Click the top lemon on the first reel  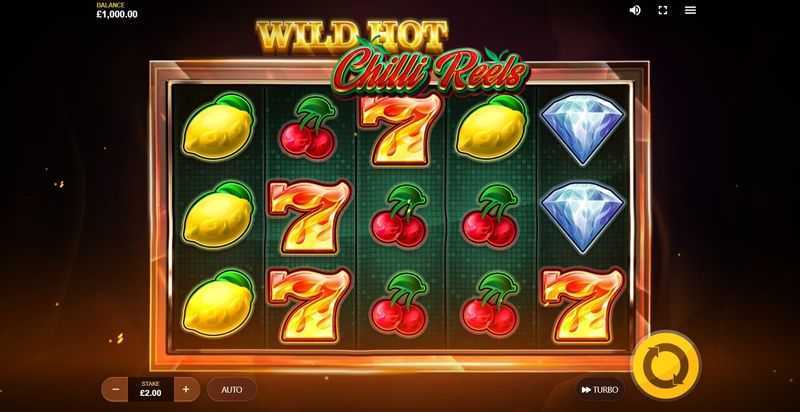click(218, 126)
